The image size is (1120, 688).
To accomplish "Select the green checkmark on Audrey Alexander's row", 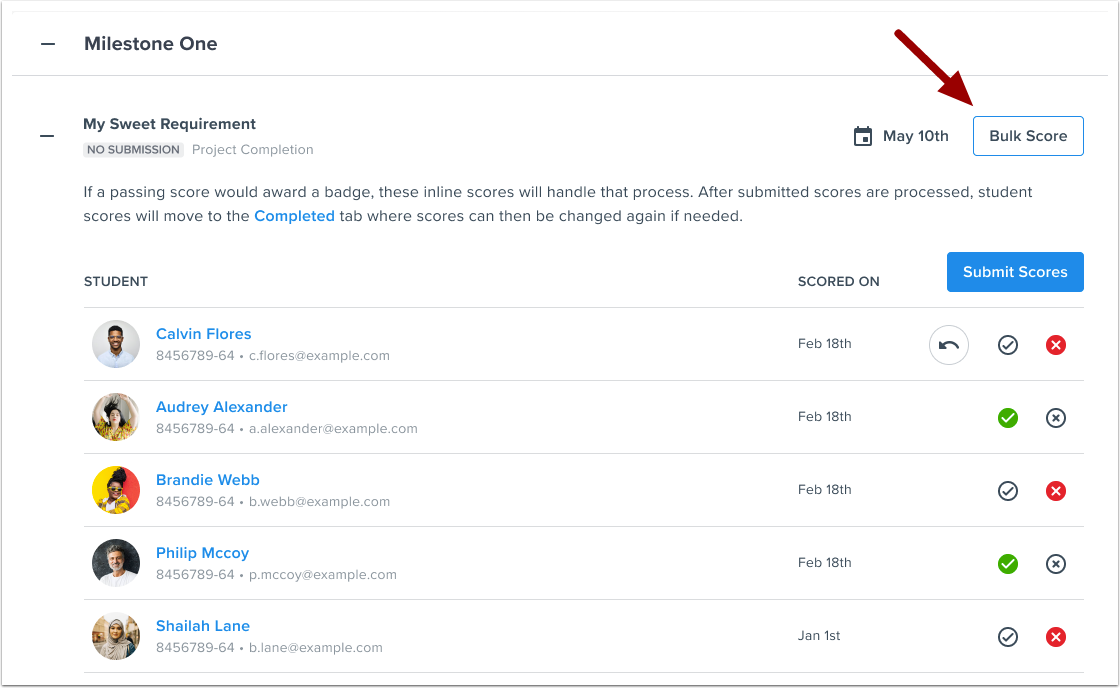I will 1008,418.
